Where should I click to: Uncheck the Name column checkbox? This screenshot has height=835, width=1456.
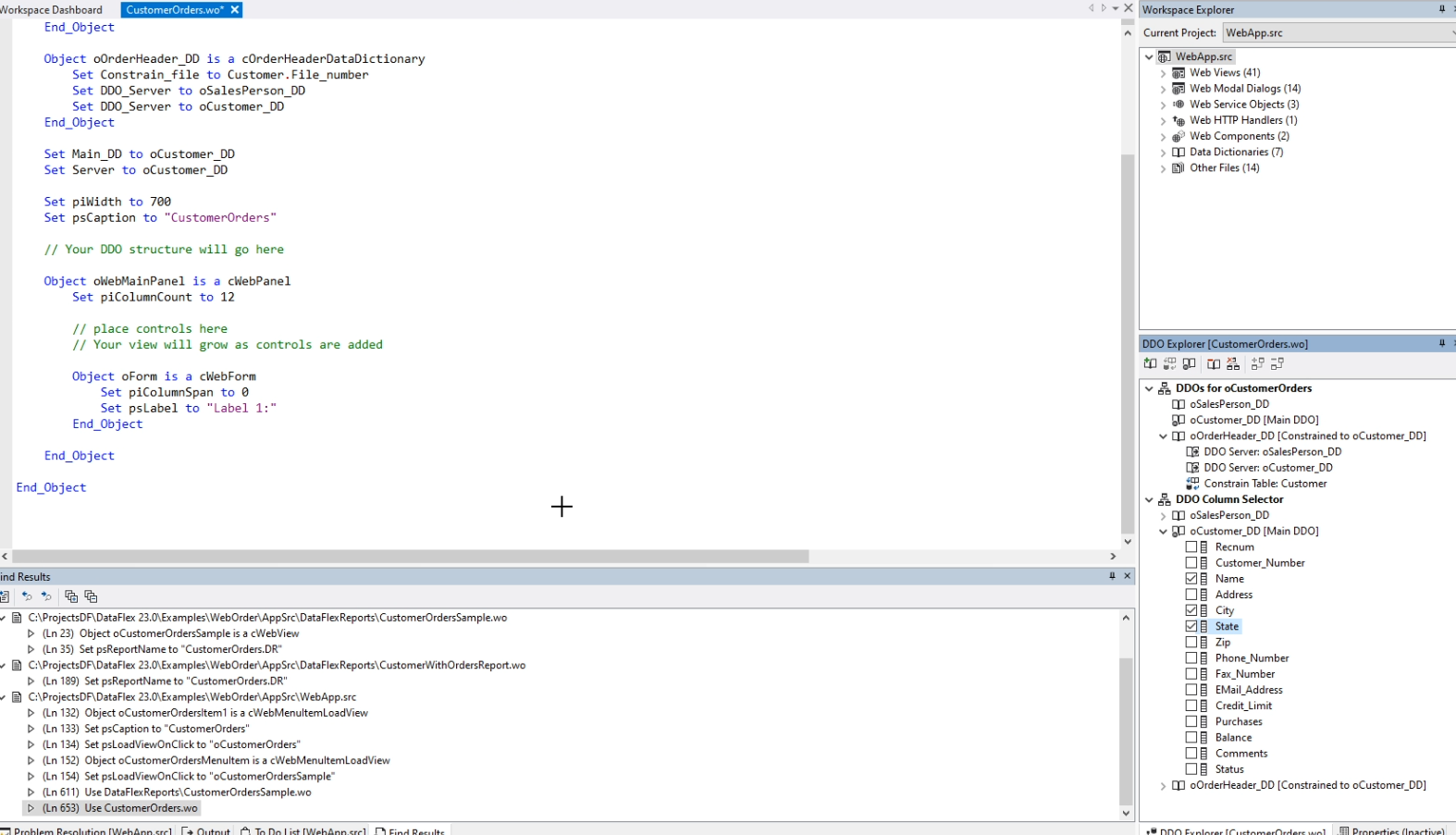click(1191, 579)
